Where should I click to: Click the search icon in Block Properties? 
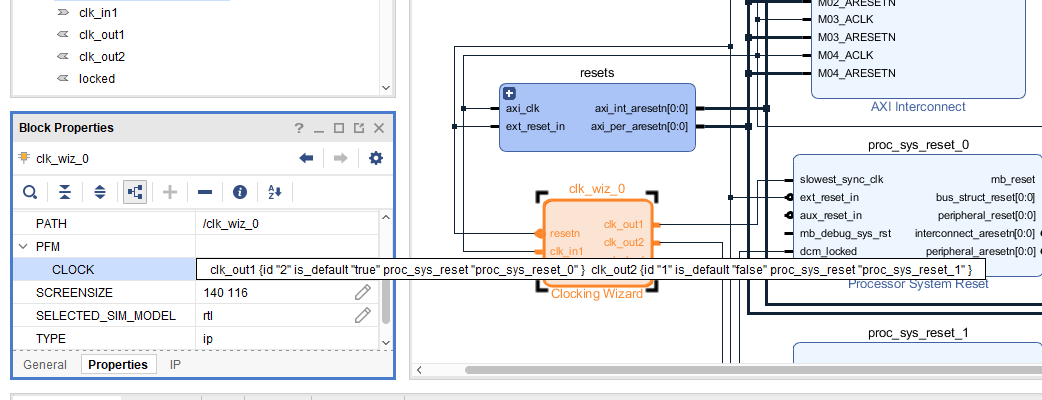coord(31,192)
